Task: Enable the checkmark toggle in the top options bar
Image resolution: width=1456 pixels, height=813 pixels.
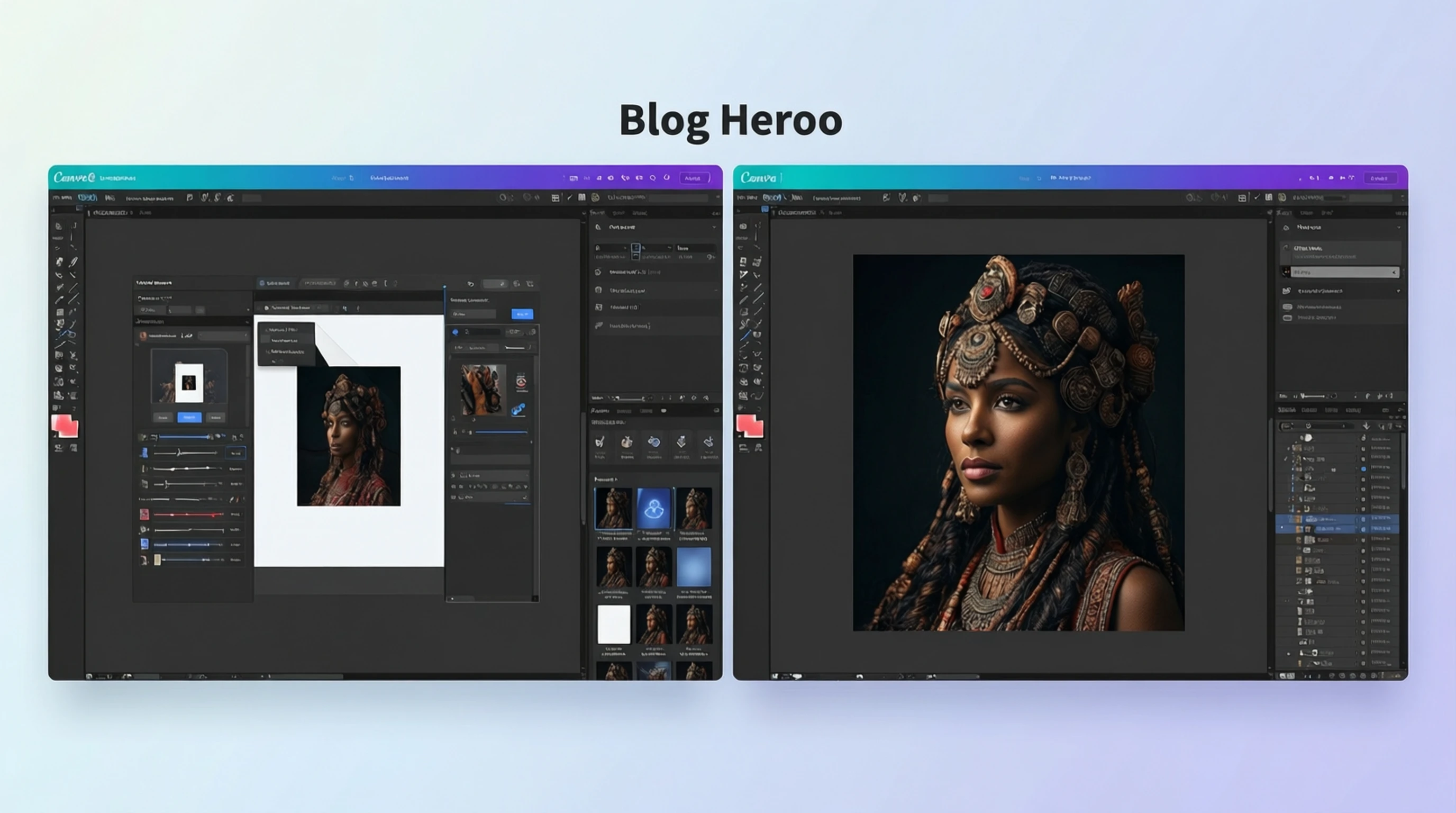Action: coord(1258,197)
